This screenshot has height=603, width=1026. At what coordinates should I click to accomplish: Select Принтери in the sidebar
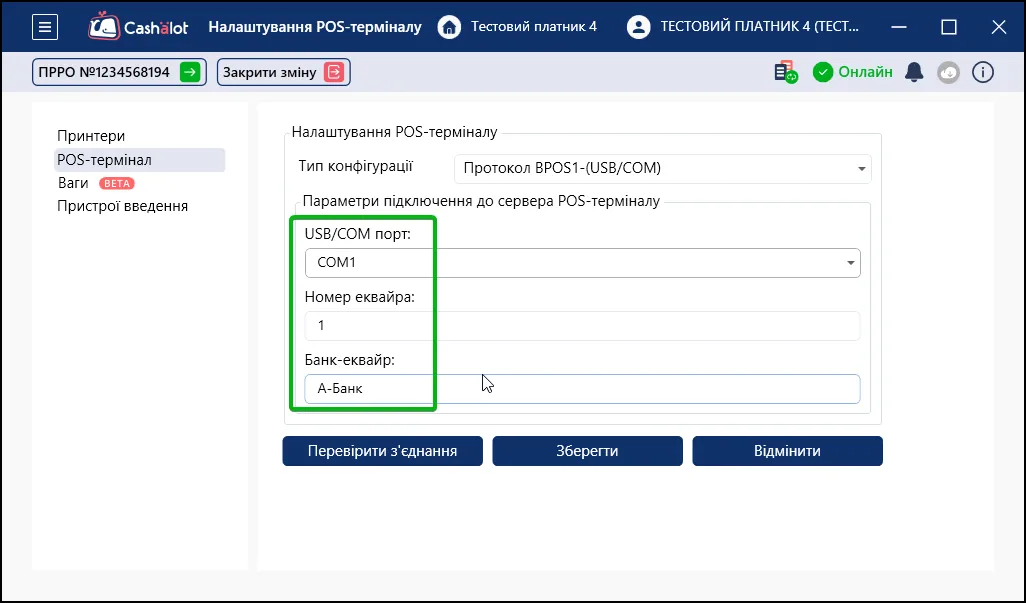91,136
